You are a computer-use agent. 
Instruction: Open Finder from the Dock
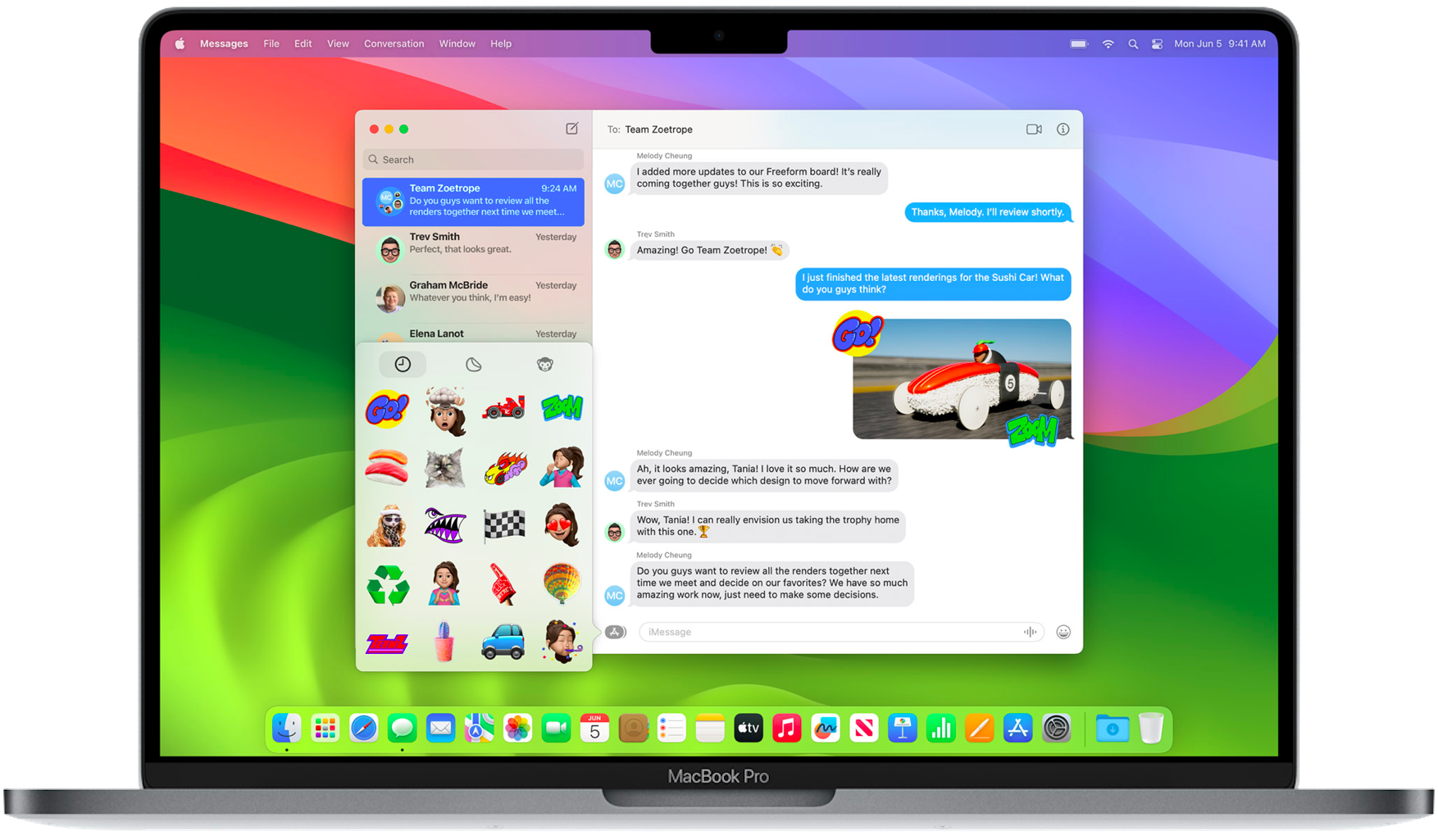pyautogui.click(x=287, y=728)
